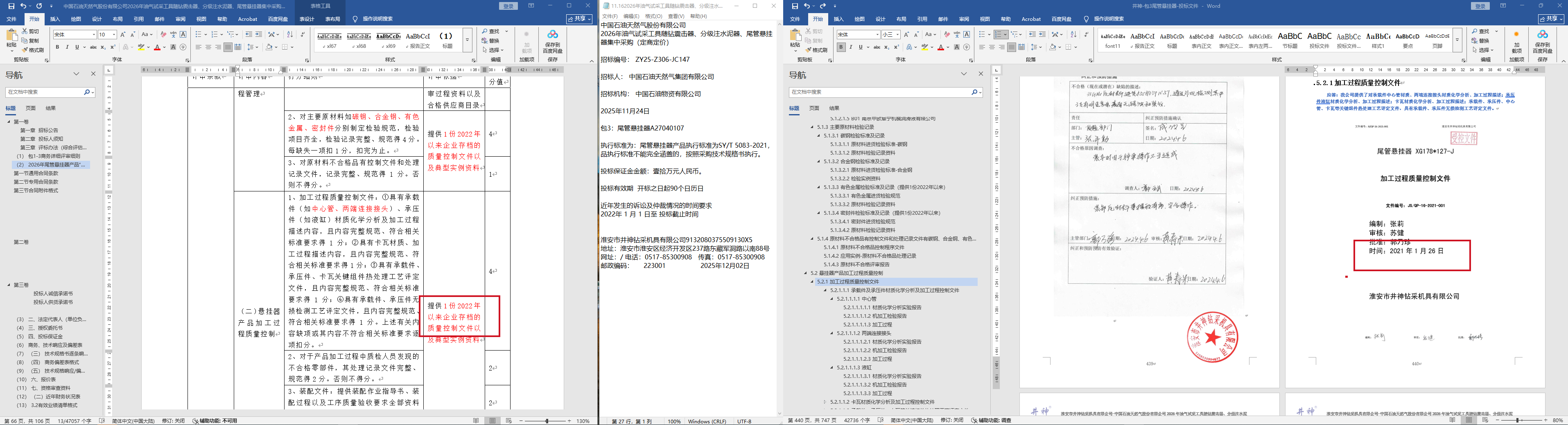Click 保存到百度网盘 in 井神 Word ribbon
Screen dimensions: 1568x425
coord(1543,41)
